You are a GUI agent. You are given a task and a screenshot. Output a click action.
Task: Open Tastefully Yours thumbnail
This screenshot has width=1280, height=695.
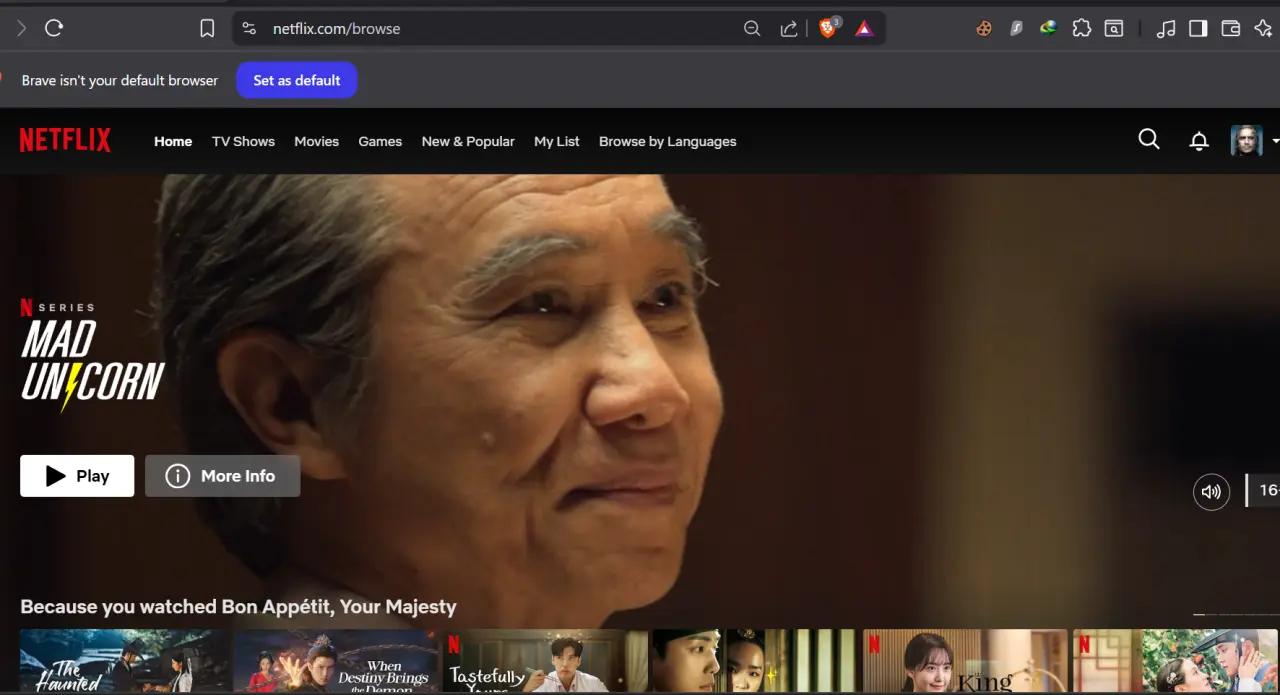tap(546, 661)
